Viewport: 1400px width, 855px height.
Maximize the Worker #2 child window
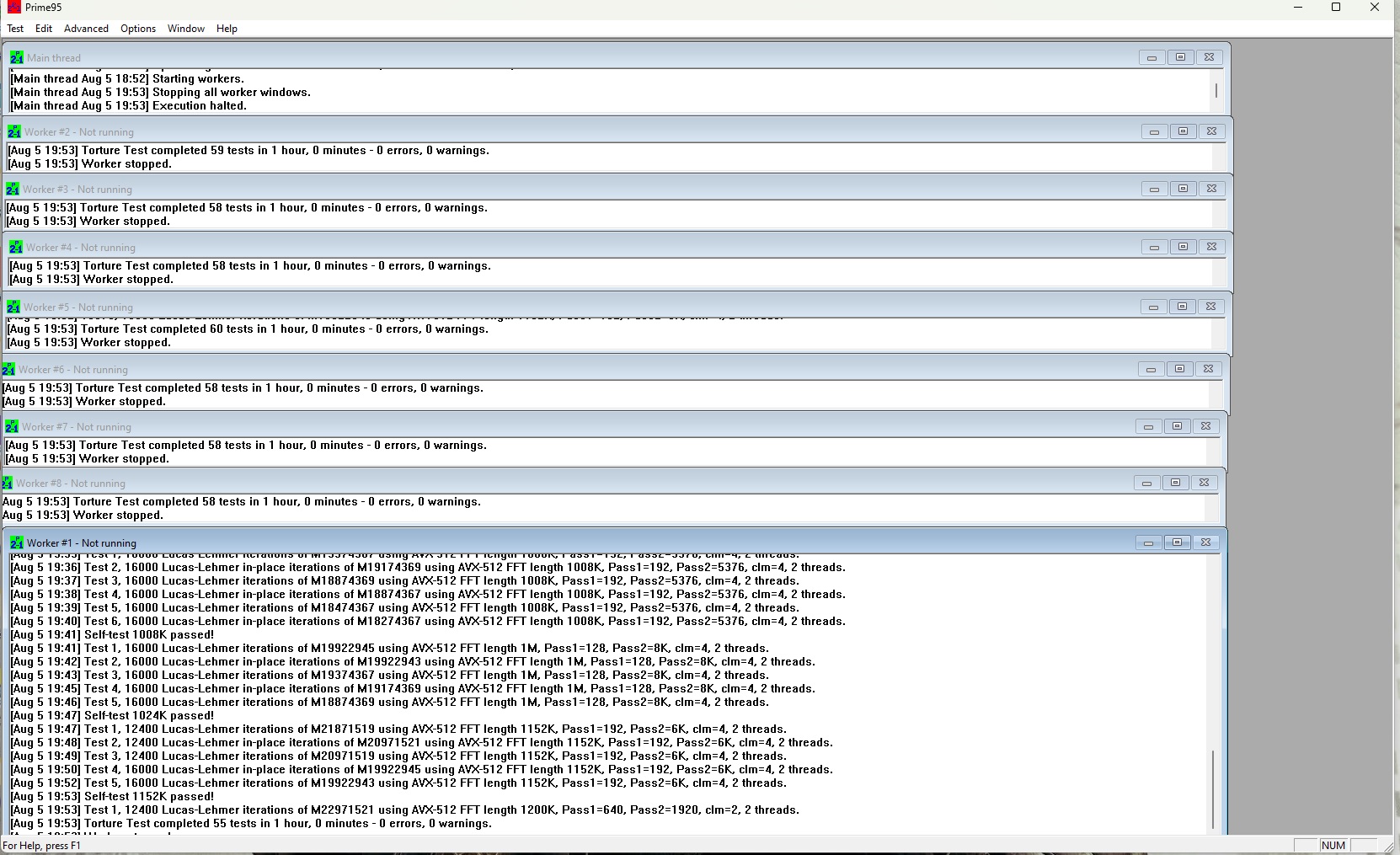click(1183, 131)
